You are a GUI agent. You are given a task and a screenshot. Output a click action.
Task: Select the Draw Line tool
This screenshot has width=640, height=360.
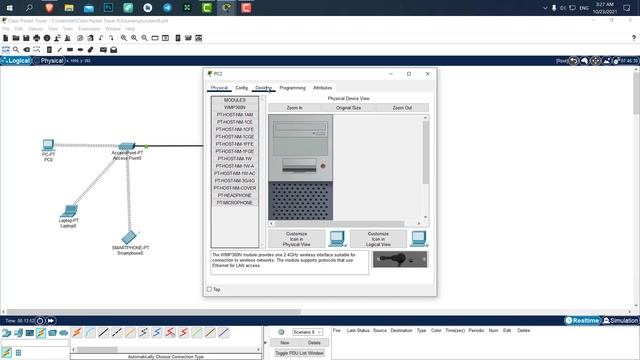click(x=60, y=49)
